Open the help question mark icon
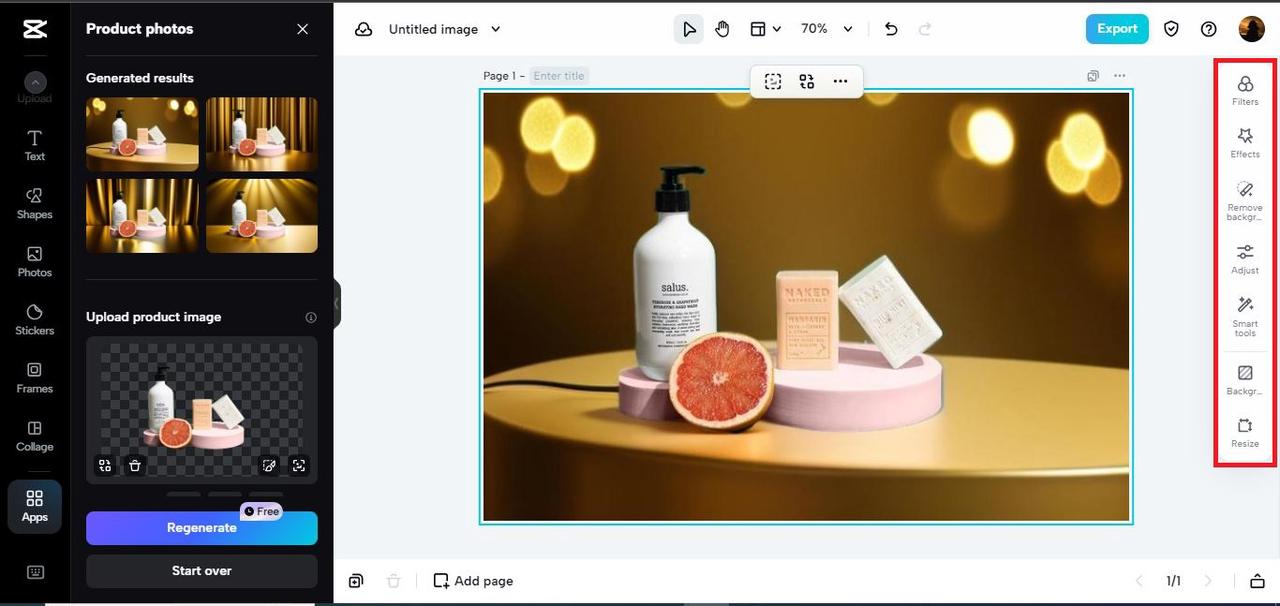 [x=1209, y=29]
